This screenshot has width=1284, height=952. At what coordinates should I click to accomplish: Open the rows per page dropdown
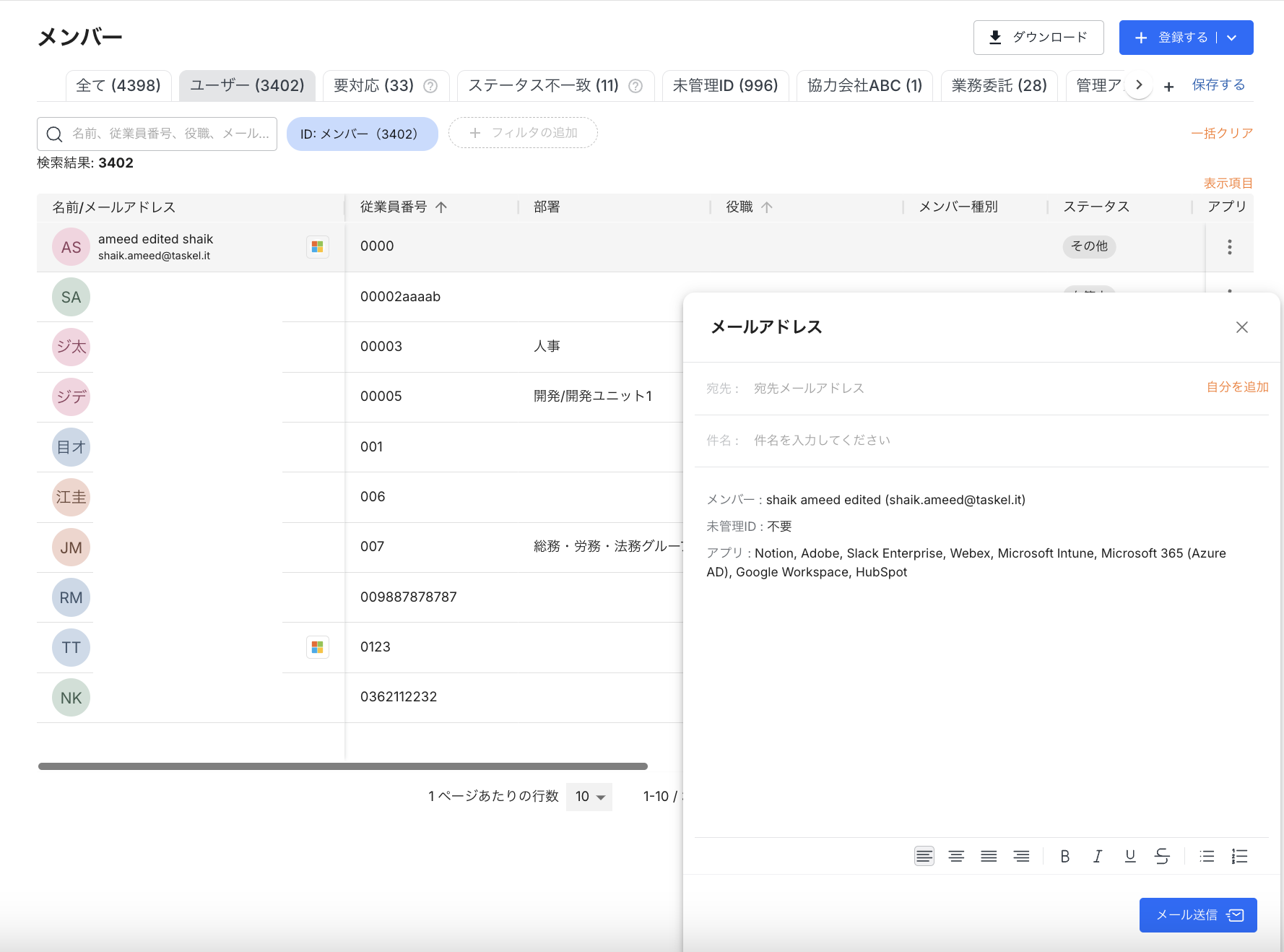tap(589, 797)
